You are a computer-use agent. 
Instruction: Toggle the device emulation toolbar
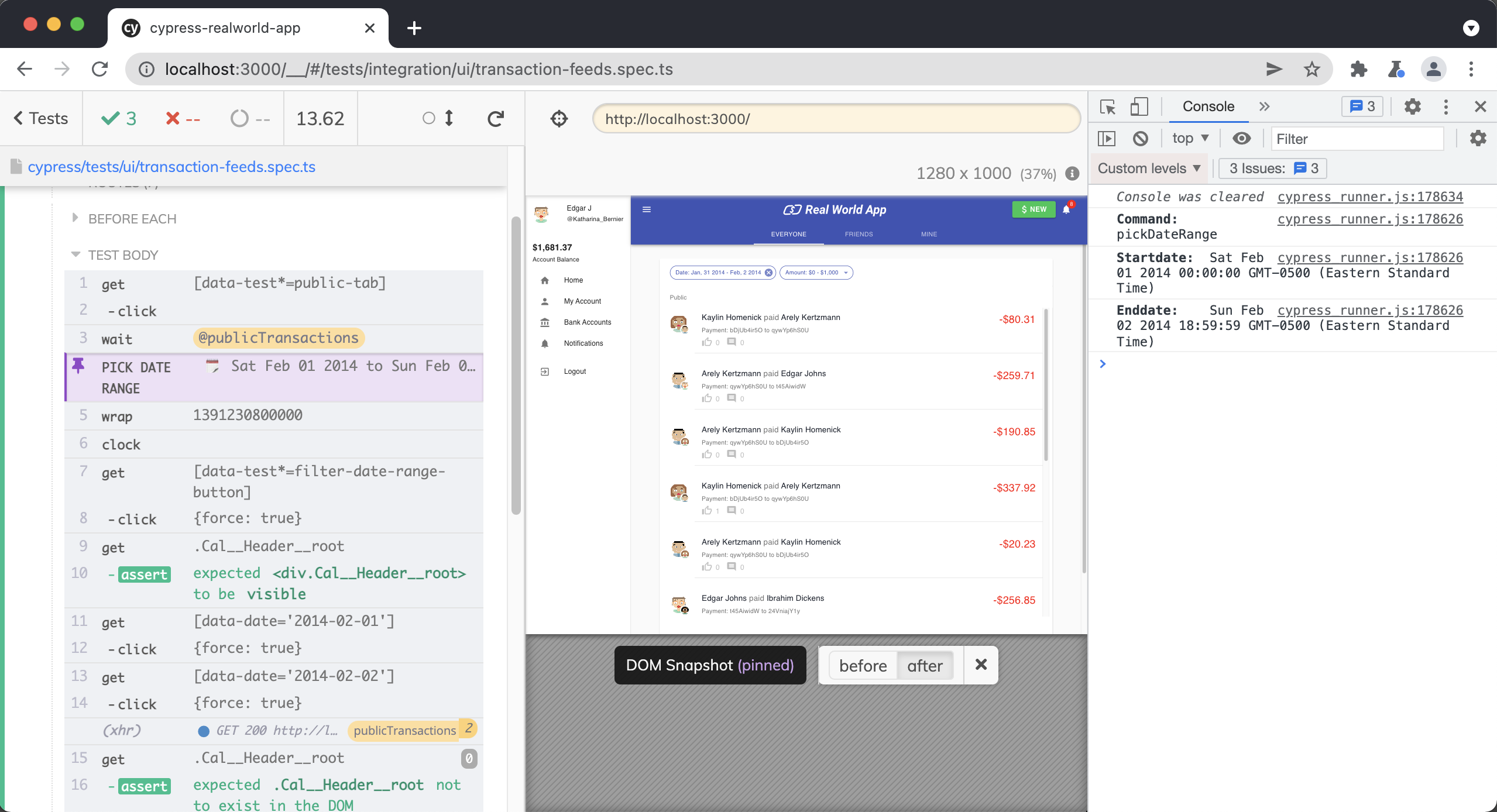(x=1139, y=106)
